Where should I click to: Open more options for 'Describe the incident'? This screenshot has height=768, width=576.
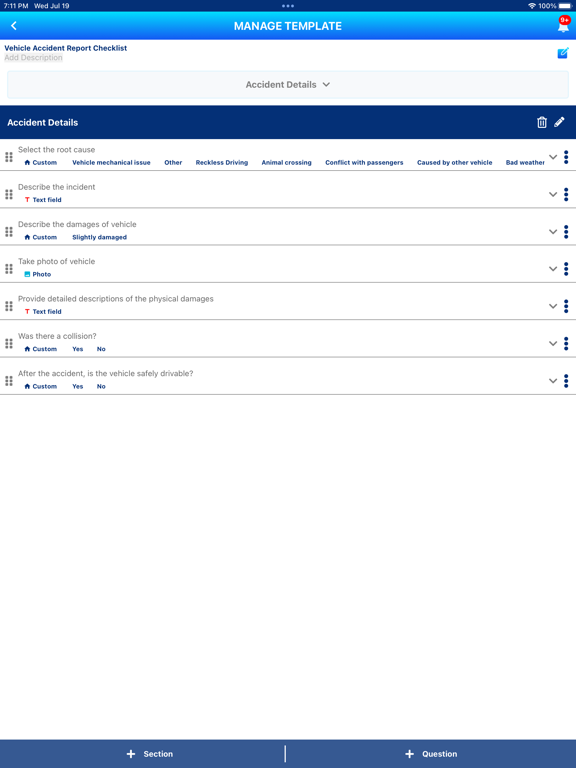[566, 194]
